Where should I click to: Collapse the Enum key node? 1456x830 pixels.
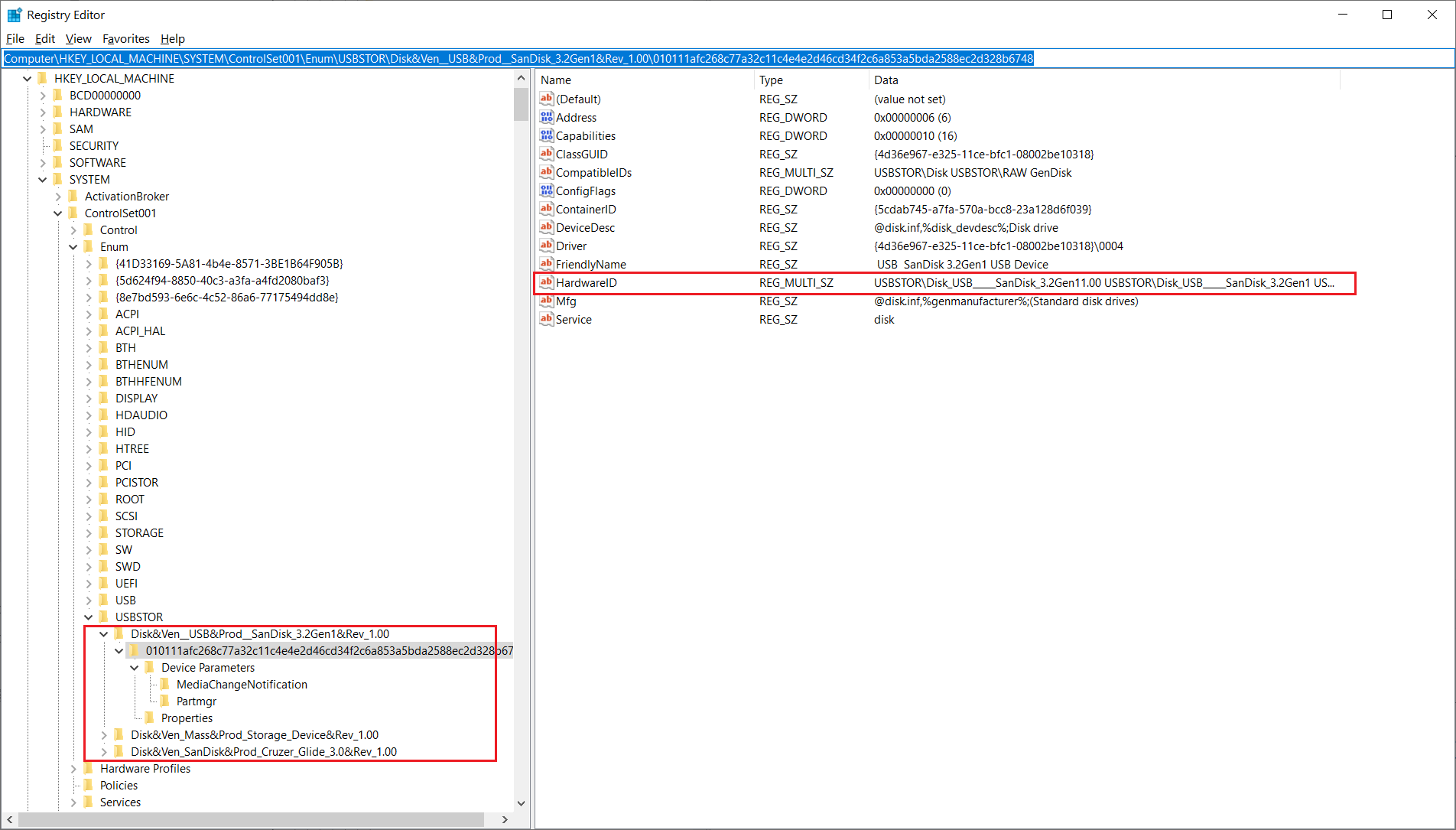(73, 246)
